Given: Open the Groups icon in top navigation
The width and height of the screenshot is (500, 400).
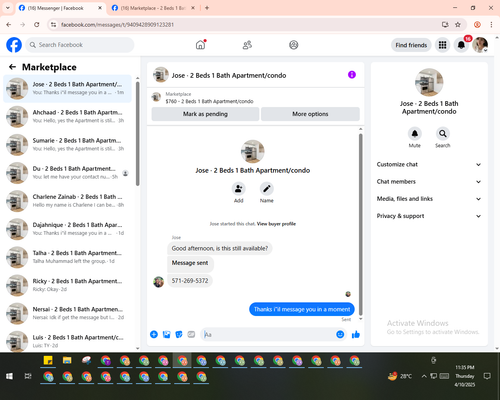Looking at the screenshot, I should click(x=294, y=45).
